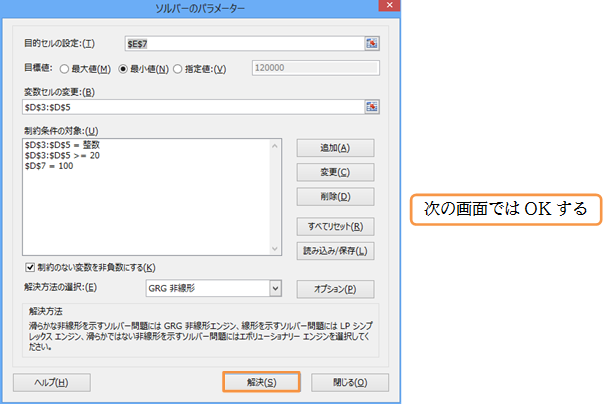Screen dimensions: 603x406
Task: Open solver options with オプション button
Action: pos(336,289)
